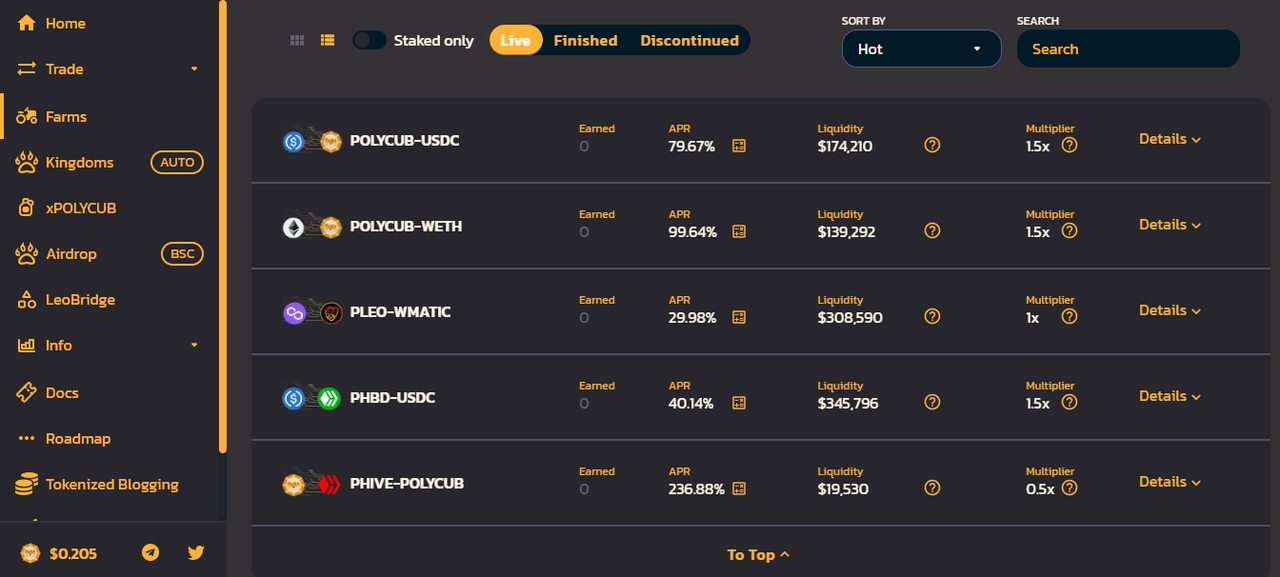Click the 236.88% APR value
The image size is (1280, 577).
[696, 489]
